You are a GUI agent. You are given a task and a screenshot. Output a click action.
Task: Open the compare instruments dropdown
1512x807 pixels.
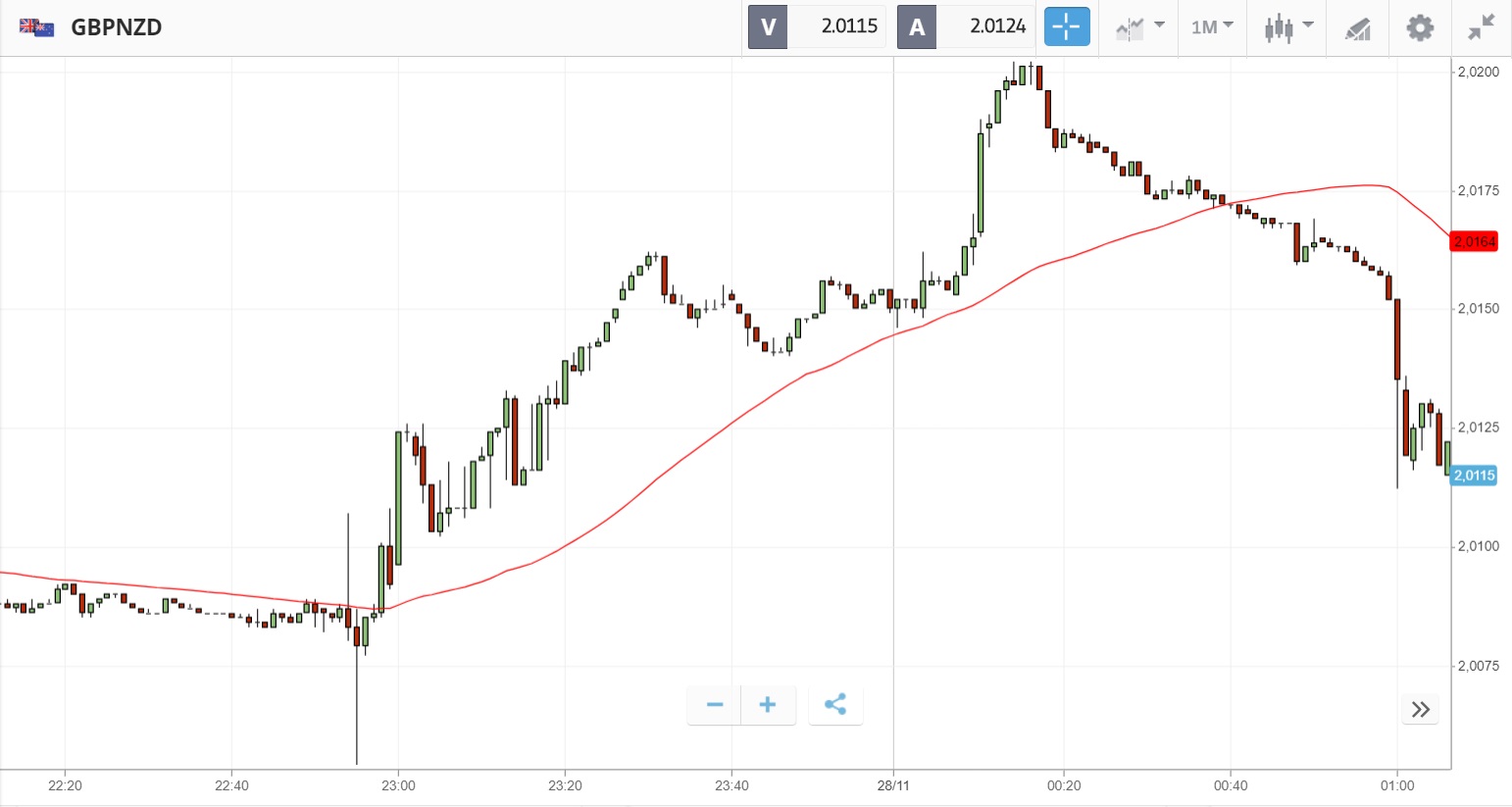tap(1139, 27)
